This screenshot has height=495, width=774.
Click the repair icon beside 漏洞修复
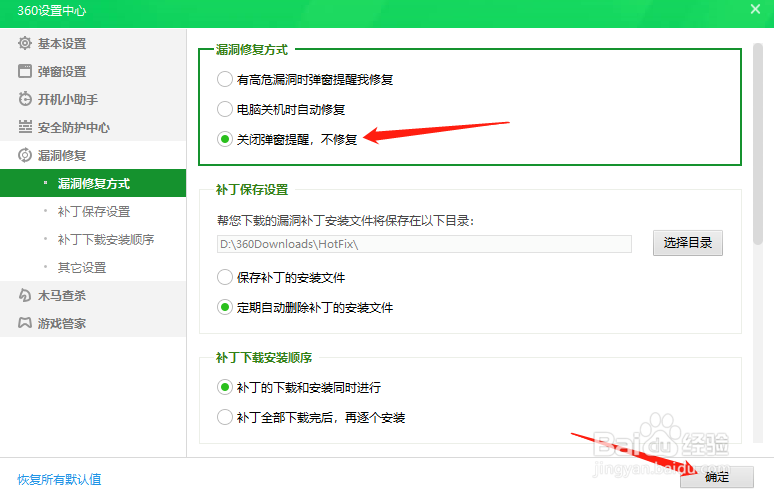pos(25,155)
